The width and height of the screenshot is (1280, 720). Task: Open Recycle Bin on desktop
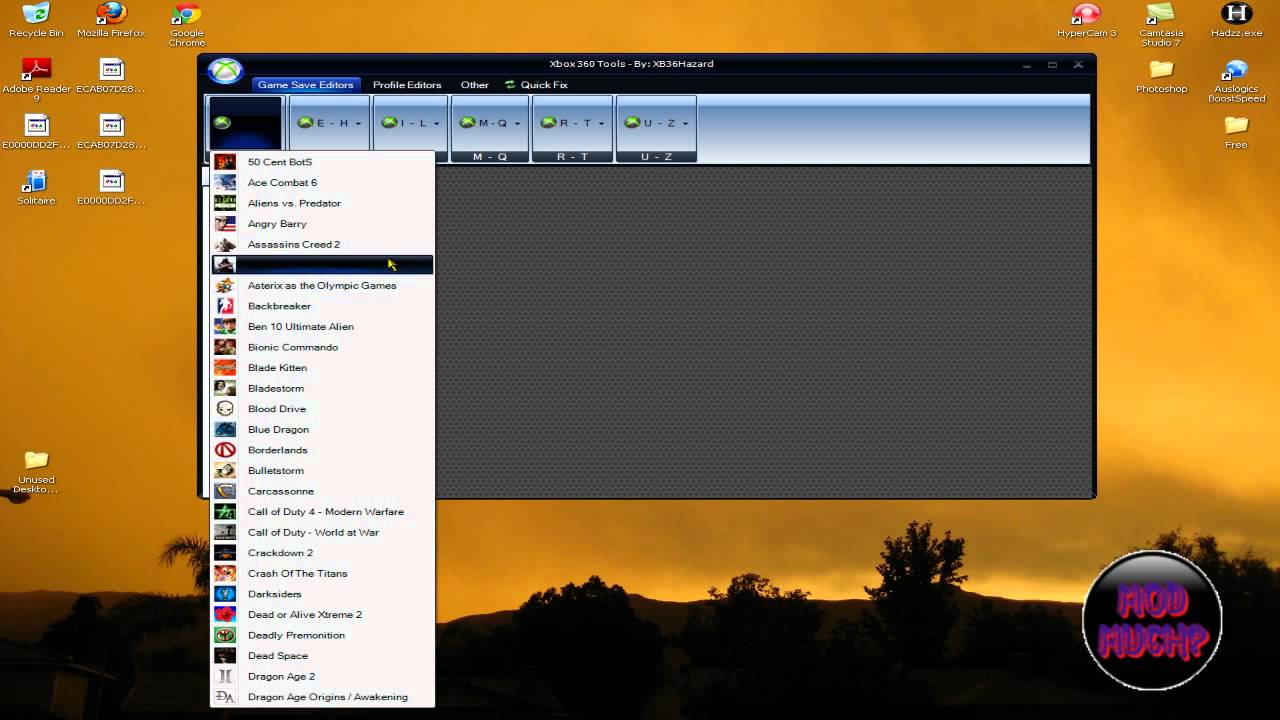point(36,20)
